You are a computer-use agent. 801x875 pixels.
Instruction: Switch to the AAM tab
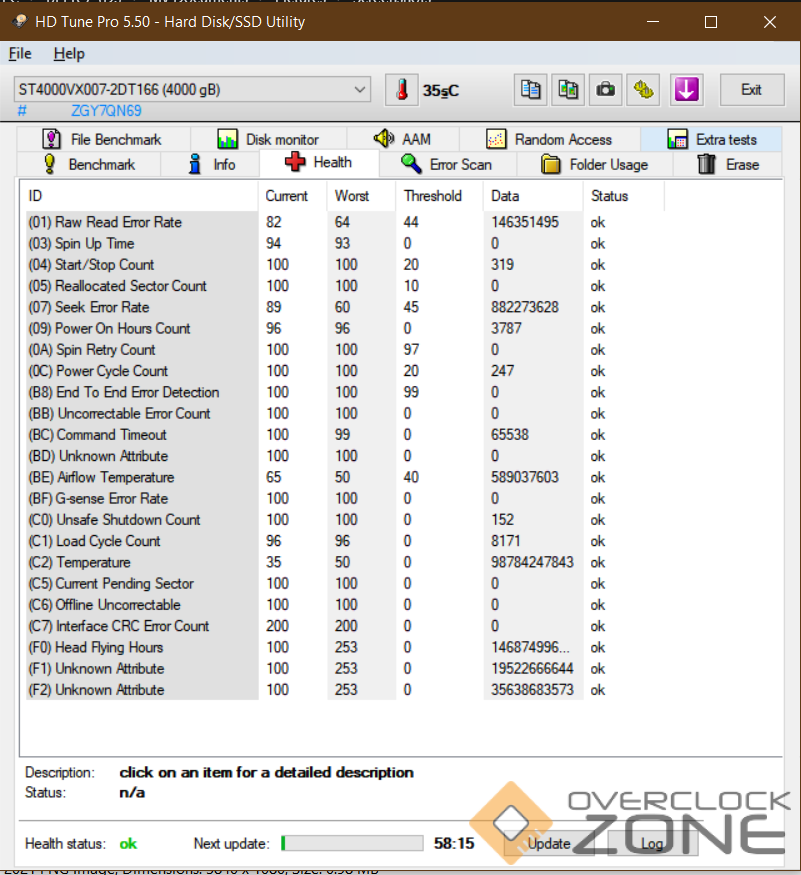click(403, 139)
